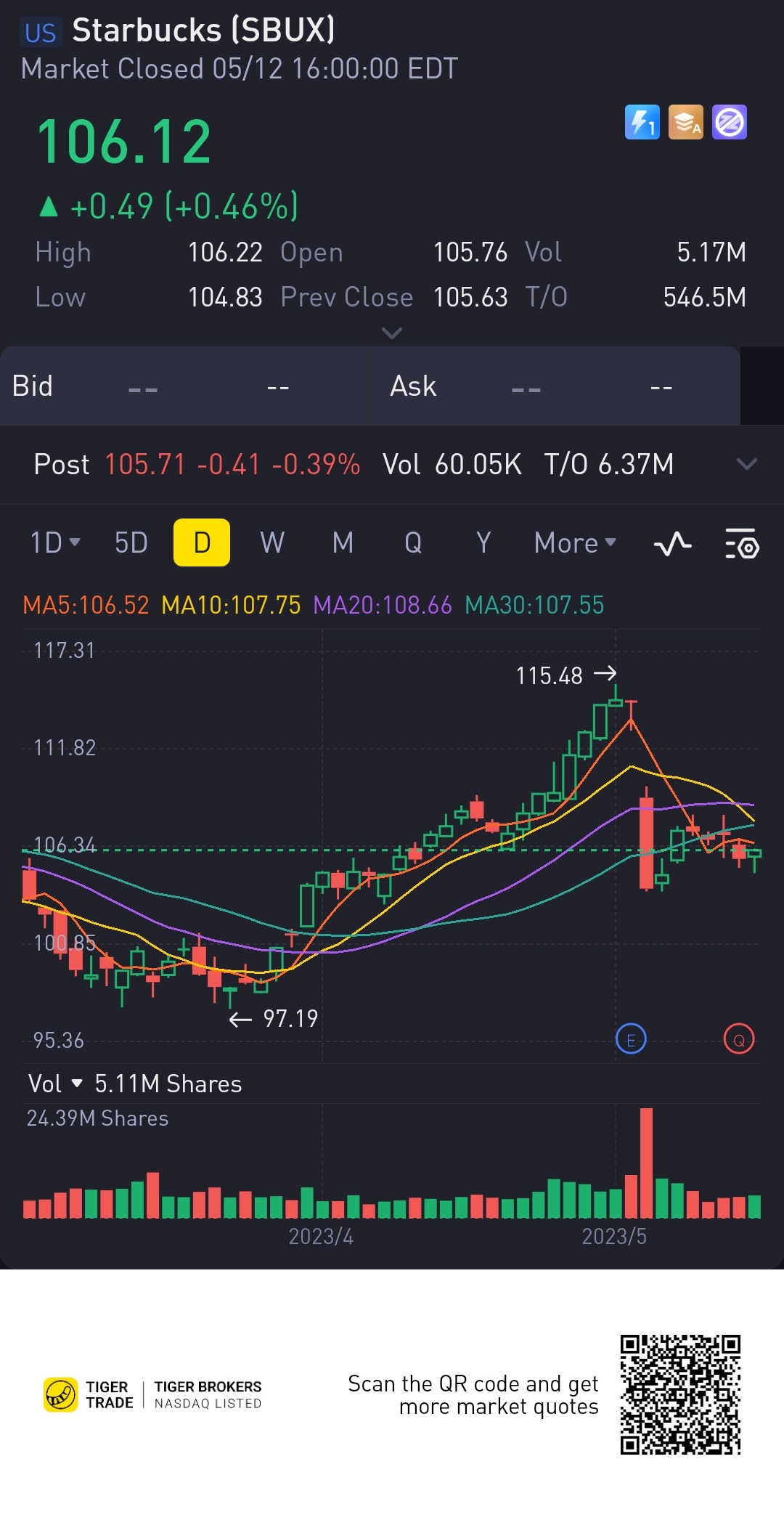Switch to the W weekly tab
Viewport: 784px width, 1520px height.
[x=272, y=542]
